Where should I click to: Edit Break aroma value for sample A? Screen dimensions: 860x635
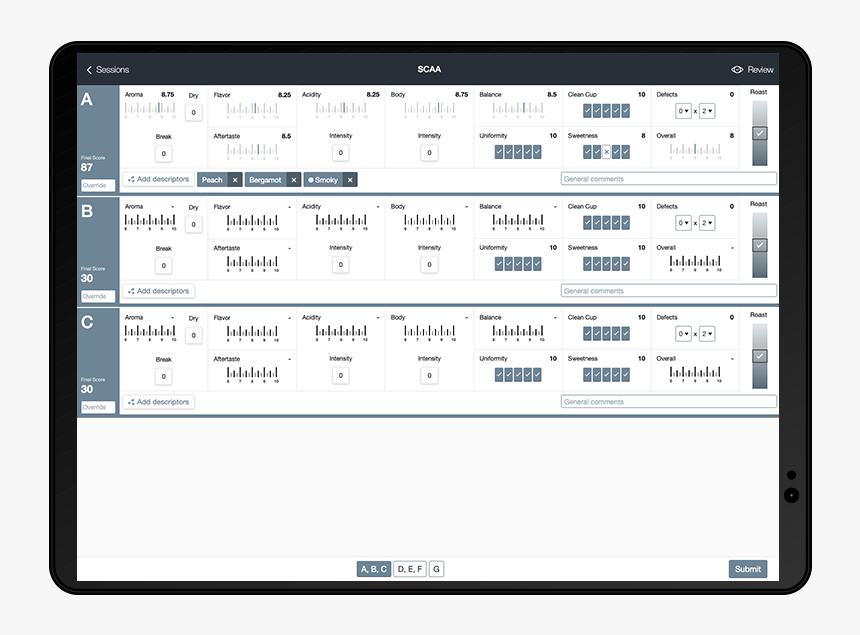pos(163,154)
